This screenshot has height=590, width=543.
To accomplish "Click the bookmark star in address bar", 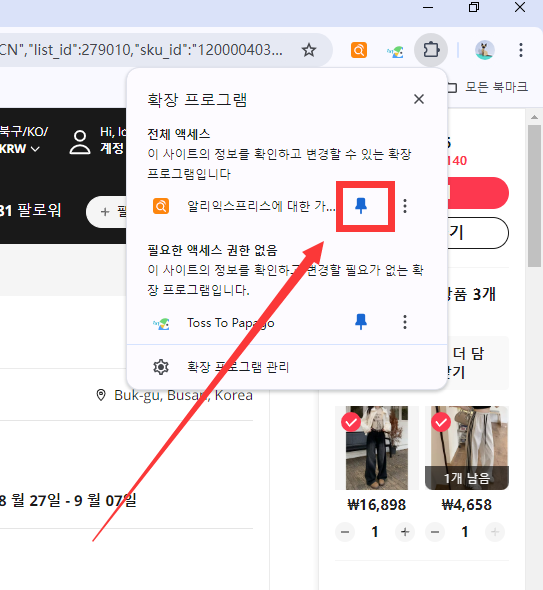I will (309, 50).
